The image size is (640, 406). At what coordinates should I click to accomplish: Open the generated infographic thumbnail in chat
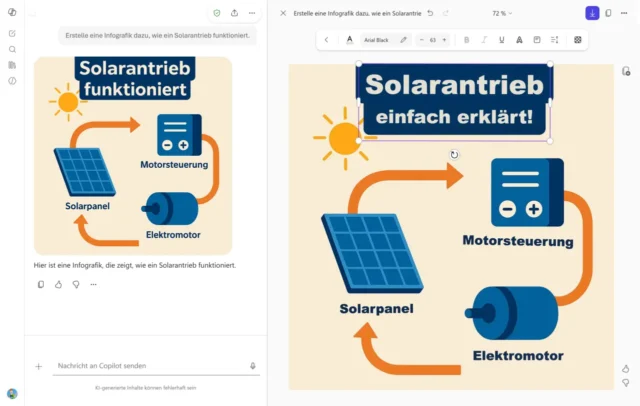coord(133,155)
